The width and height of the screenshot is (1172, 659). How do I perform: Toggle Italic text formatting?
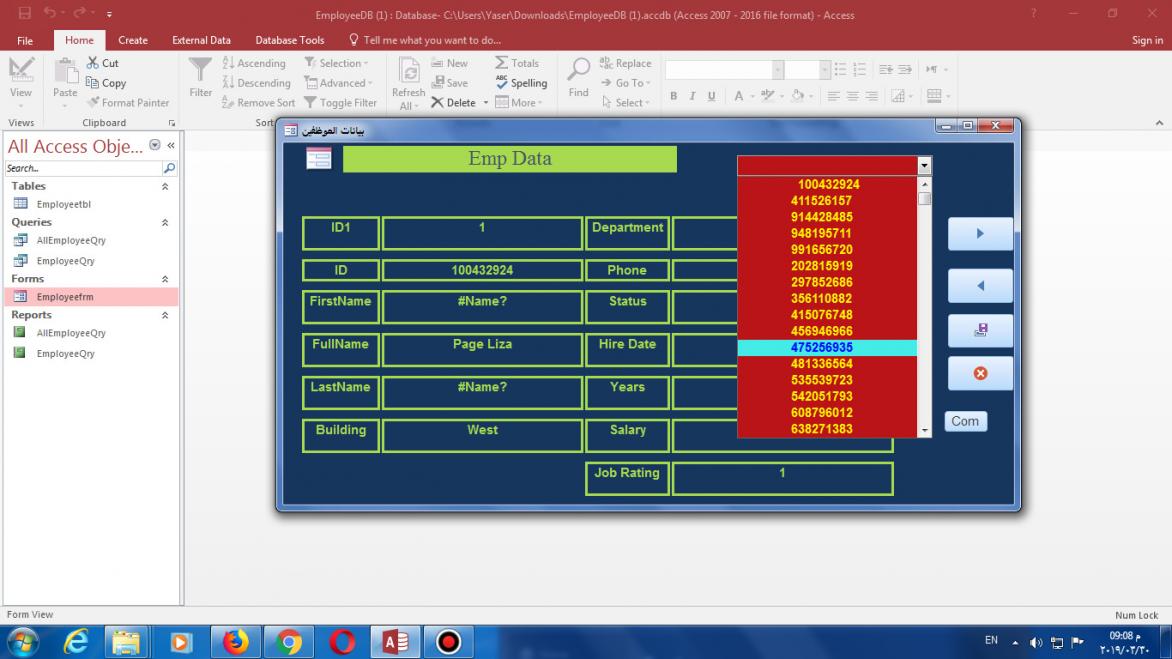coord(692,96)
